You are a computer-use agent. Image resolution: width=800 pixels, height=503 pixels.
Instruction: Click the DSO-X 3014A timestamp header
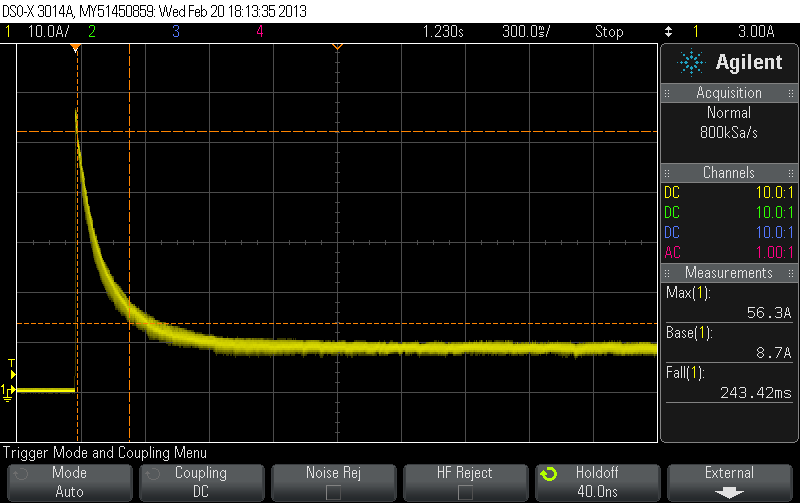pos(154,11)
